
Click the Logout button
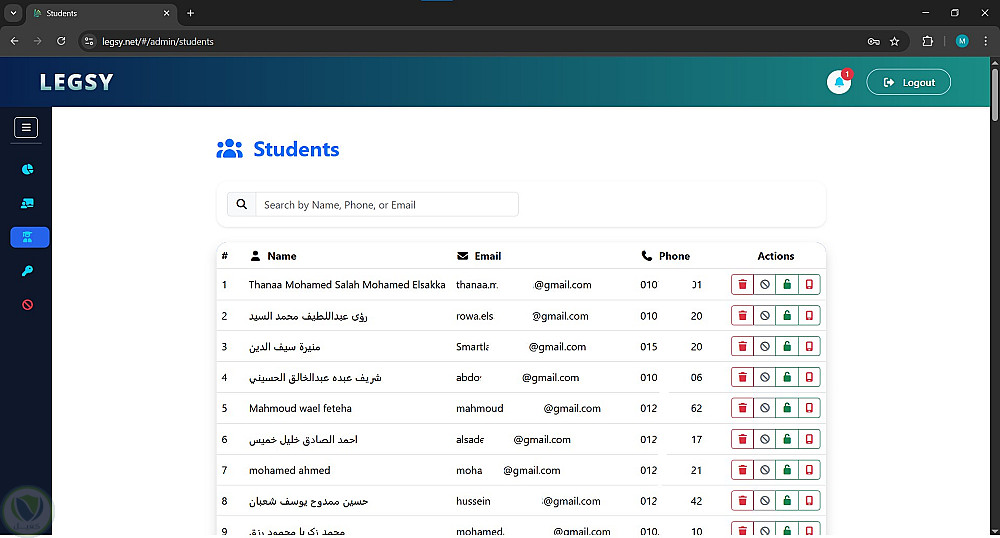tap(908, 82)
